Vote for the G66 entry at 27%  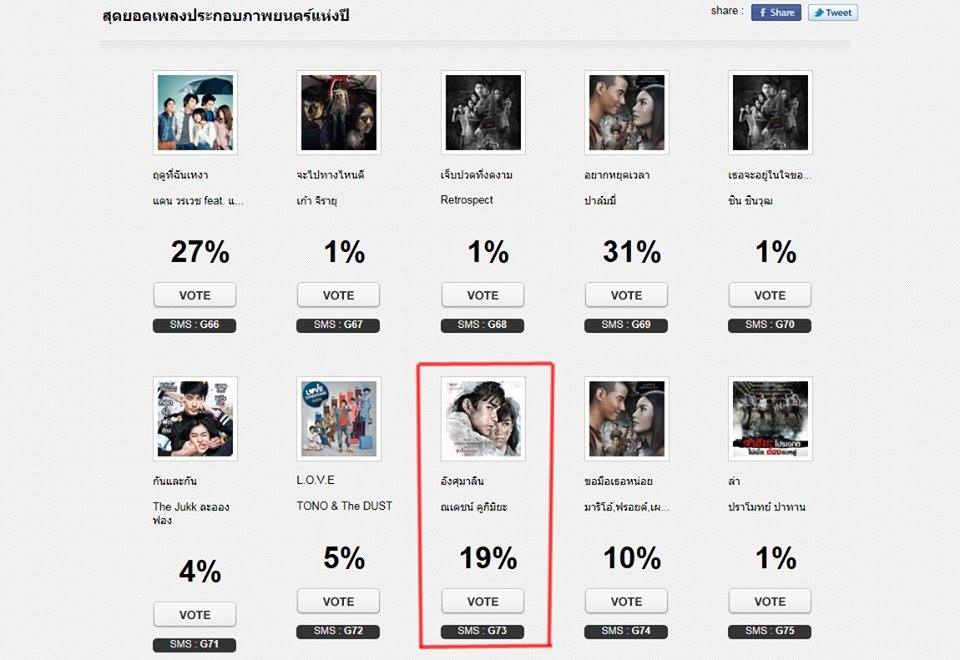click(x=195, y=295)
